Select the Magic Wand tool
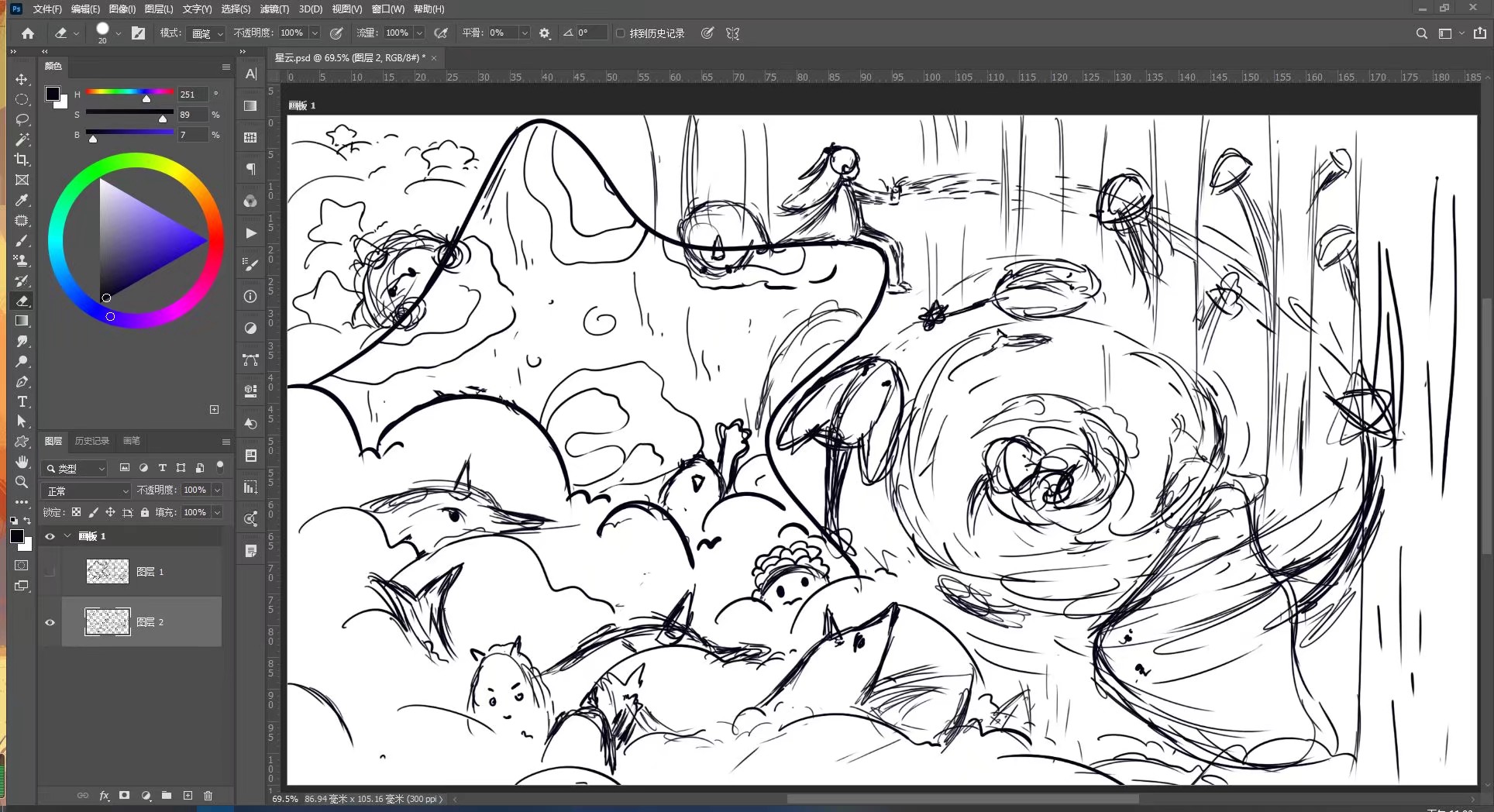The height and width of the screenshot is (812, 1494). coord(22,139)
